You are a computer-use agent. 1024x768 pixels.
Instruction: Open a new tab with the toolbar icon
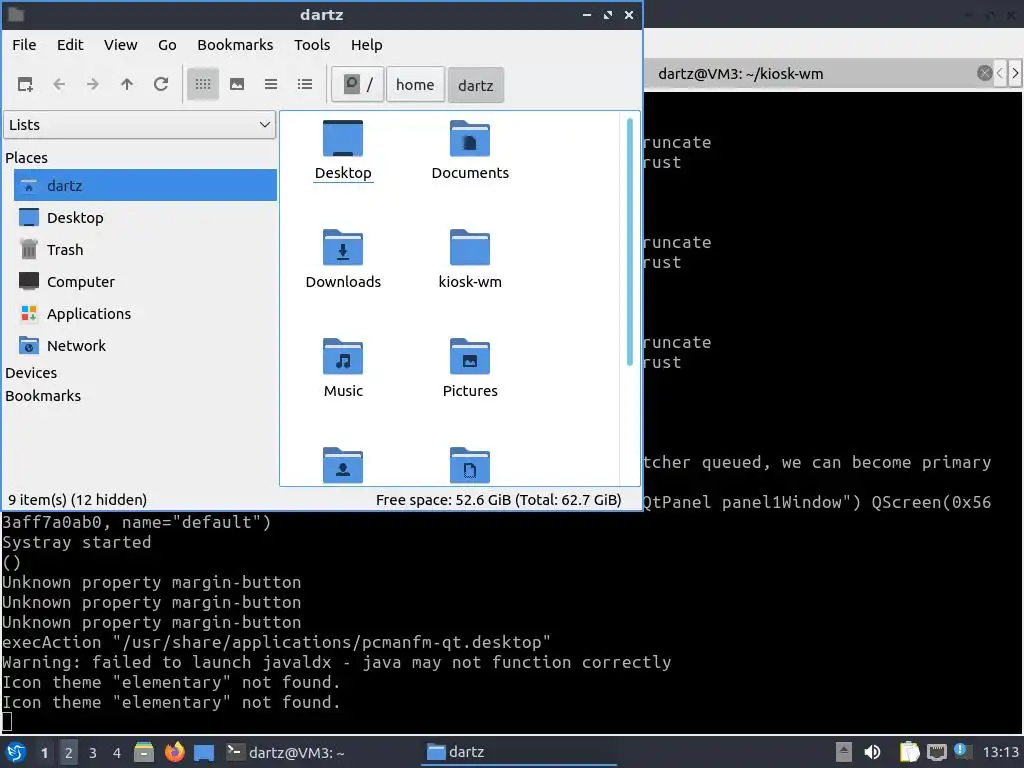[x=25, y=84]
